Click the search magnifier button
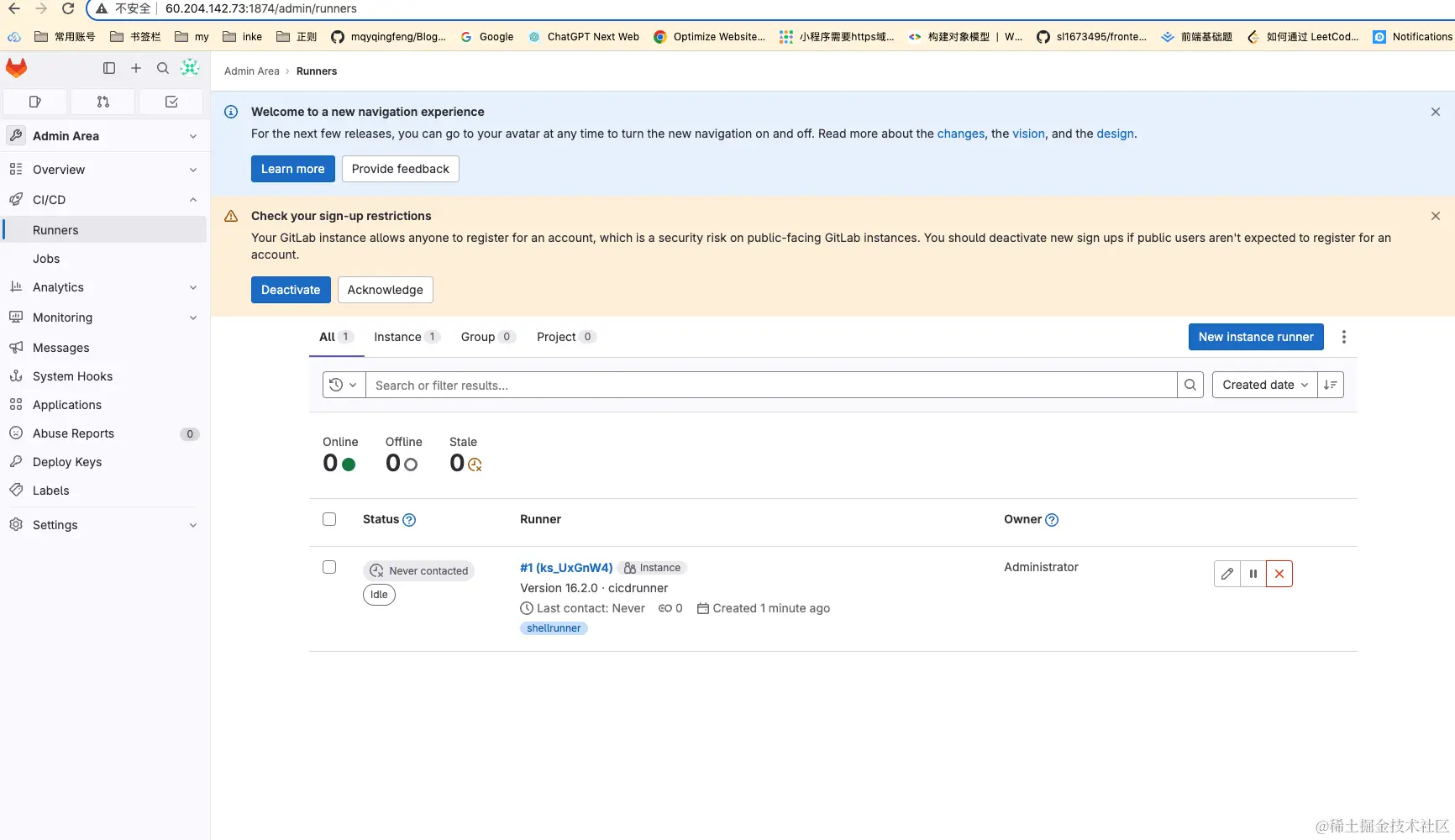This screenshot has width=1455, height=840. tap(1190, 385)
